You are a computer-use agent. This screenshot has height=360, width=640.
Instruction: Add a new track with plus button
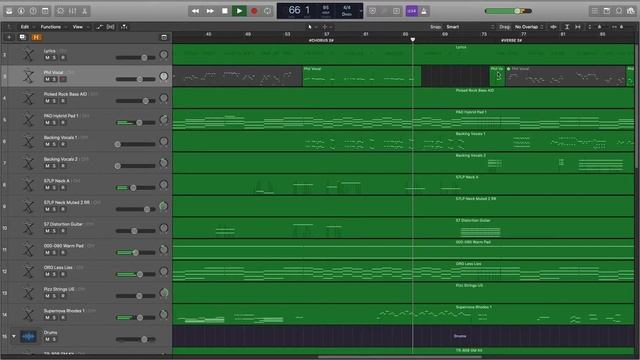pyautogui.click(x=9, y=37)
